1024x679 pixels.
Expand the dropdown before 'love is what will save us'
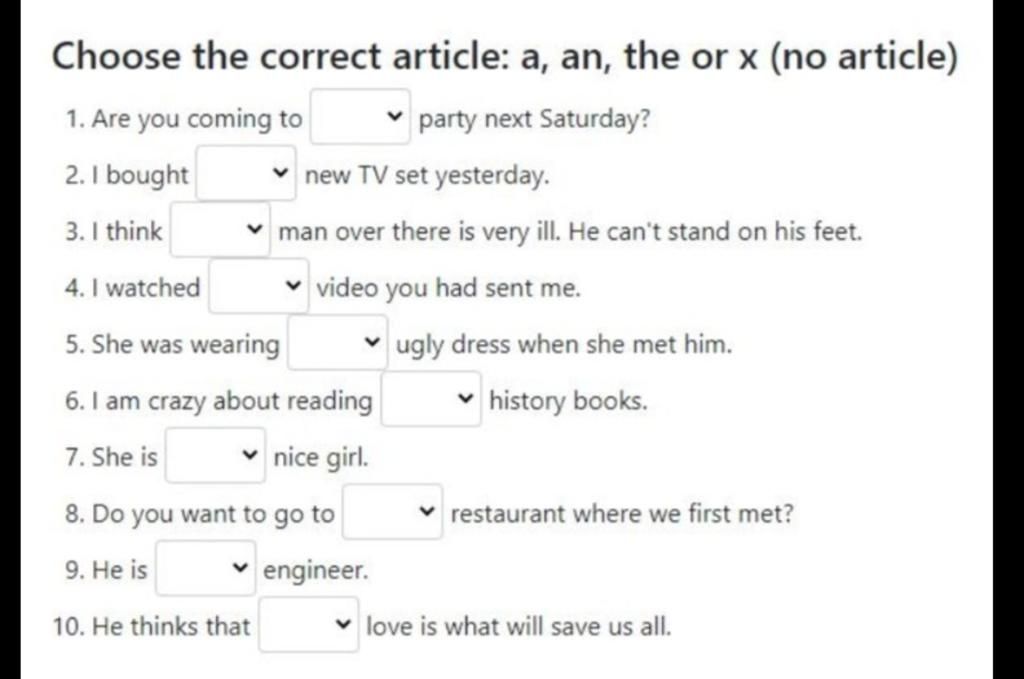309,625
